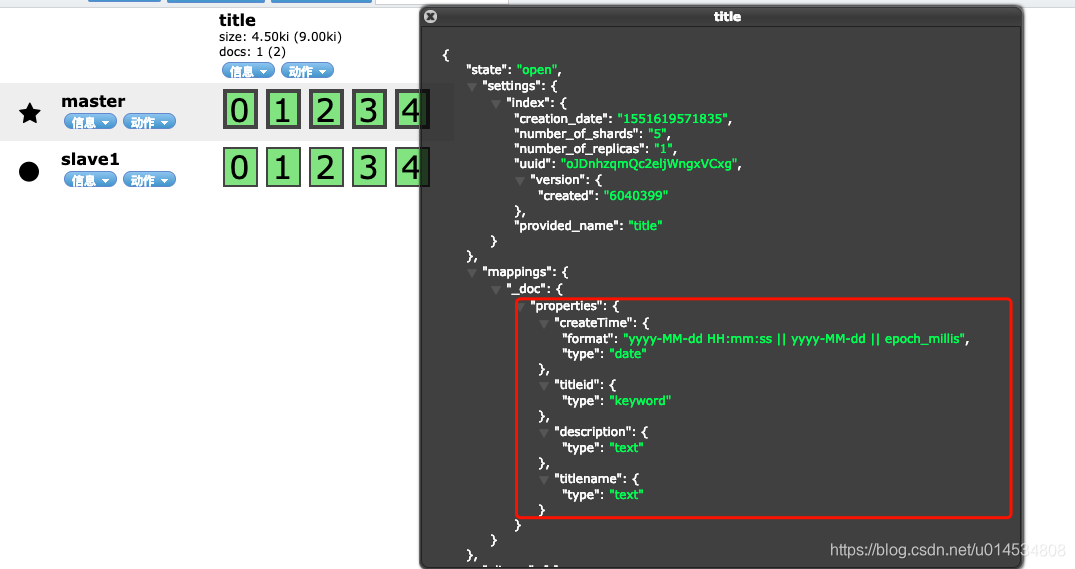Click the master node star icon
This screenshot has height=569, width=1075.
[x=29, y=112]
